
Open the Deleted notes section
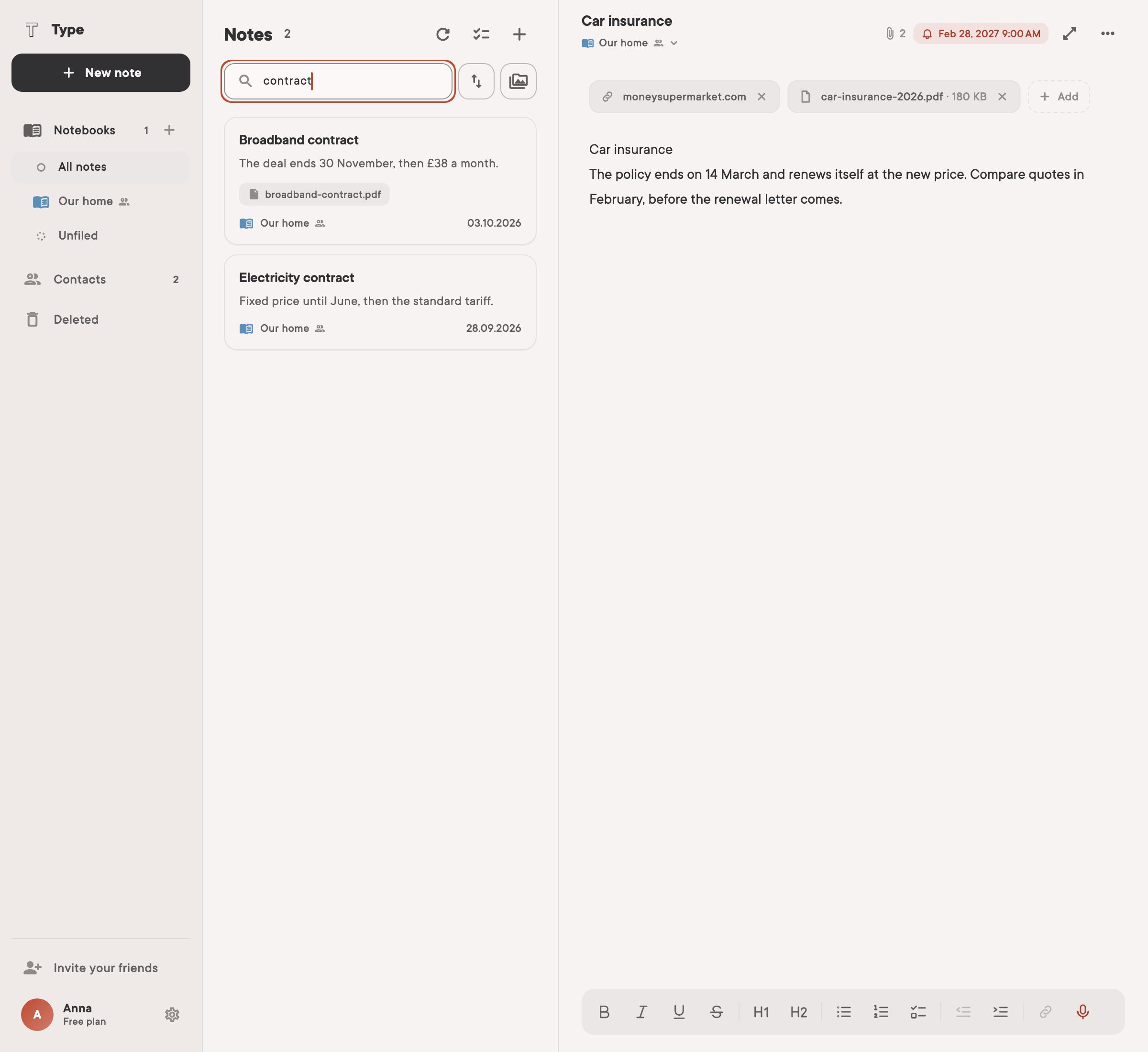pyautogui.click(x=101, y=319)
